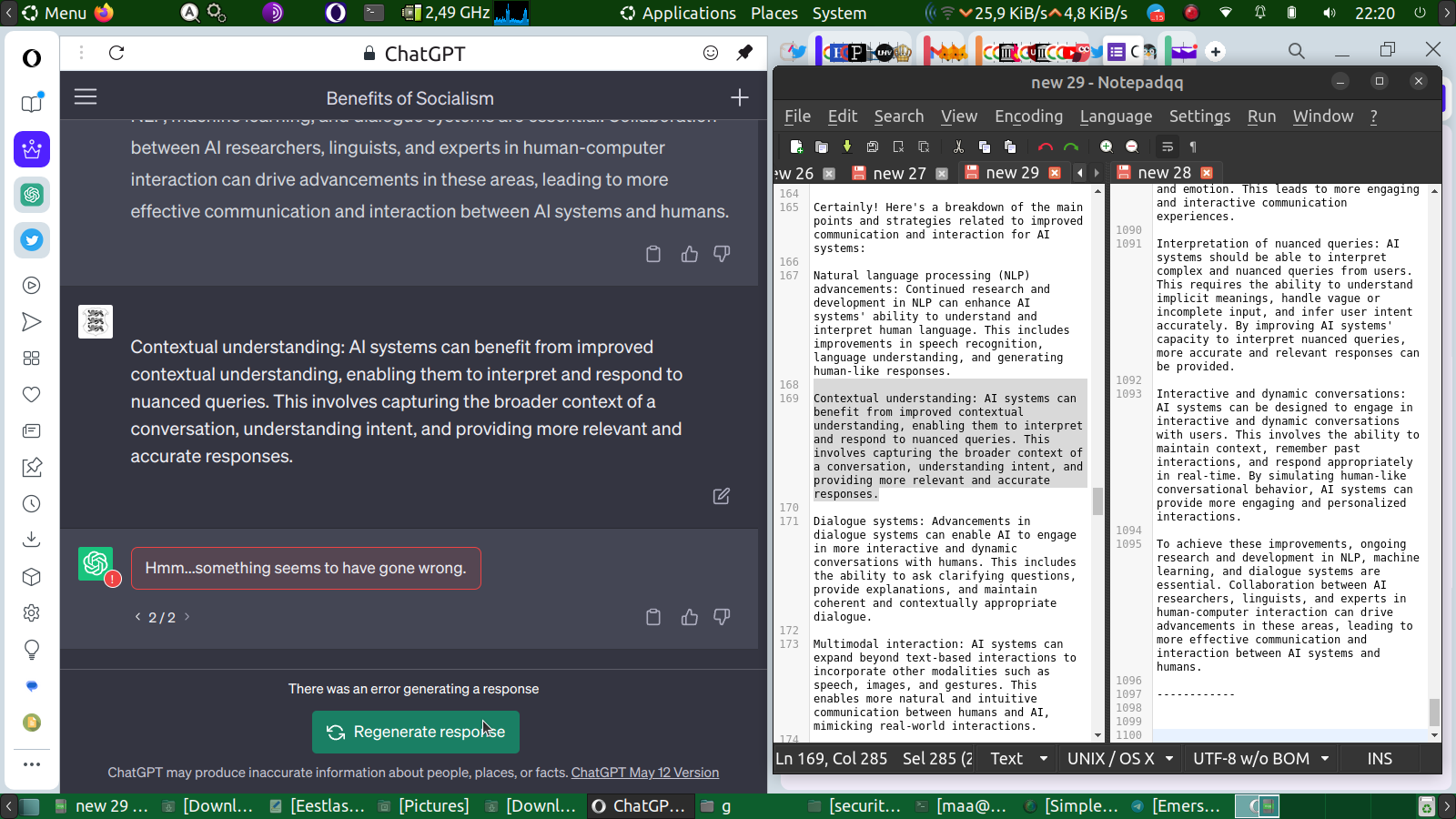Click the left editor pane vertical scrollbar thumb
Screen dimensions: 1456x819
tap(1097, 500)
